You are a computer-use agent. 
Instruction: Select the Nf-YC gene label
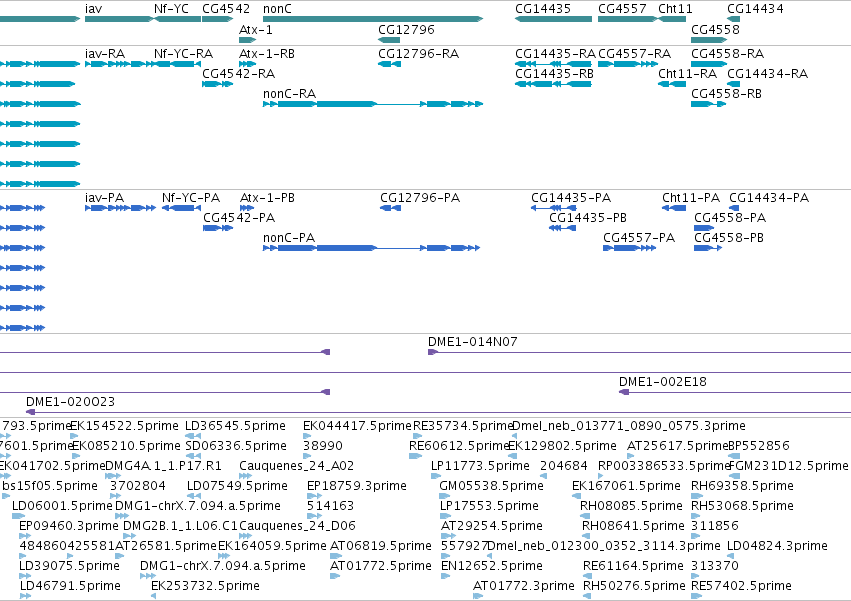pos(172,9)
